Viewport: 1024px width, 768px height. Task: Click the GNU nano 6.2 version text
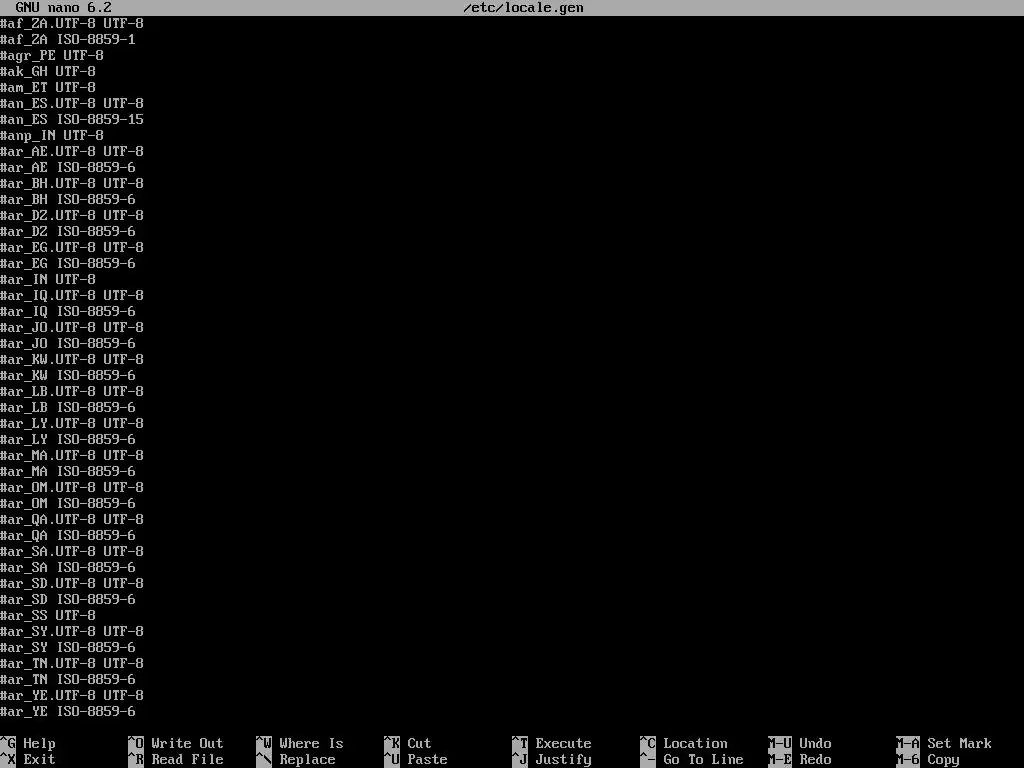[x=63, y=8]
